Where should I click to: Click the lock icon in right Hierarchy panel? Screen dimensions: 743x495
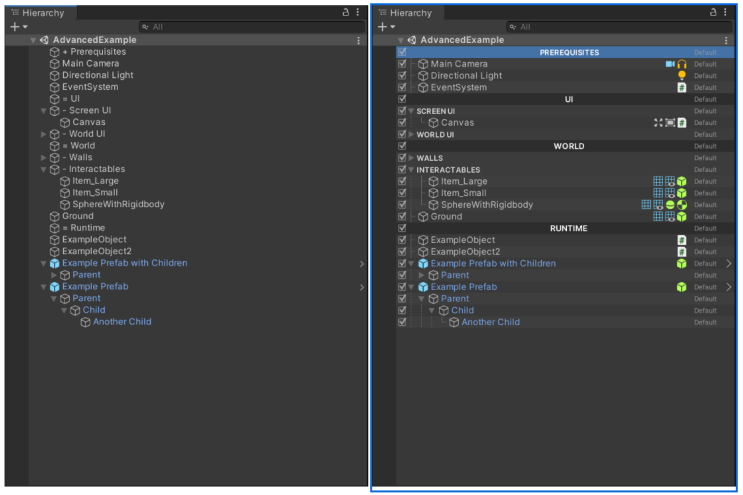713,12
